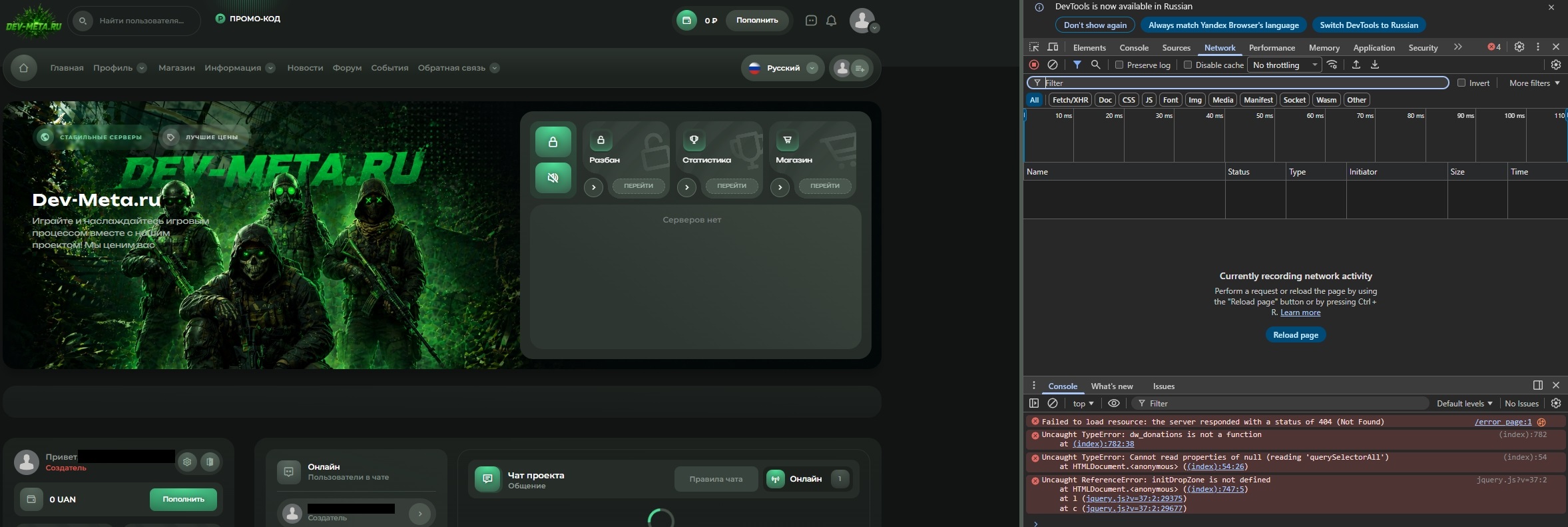Stop recording network log with red button
The height and width of the screenshot is (527, 1568).
(1034, 65)
